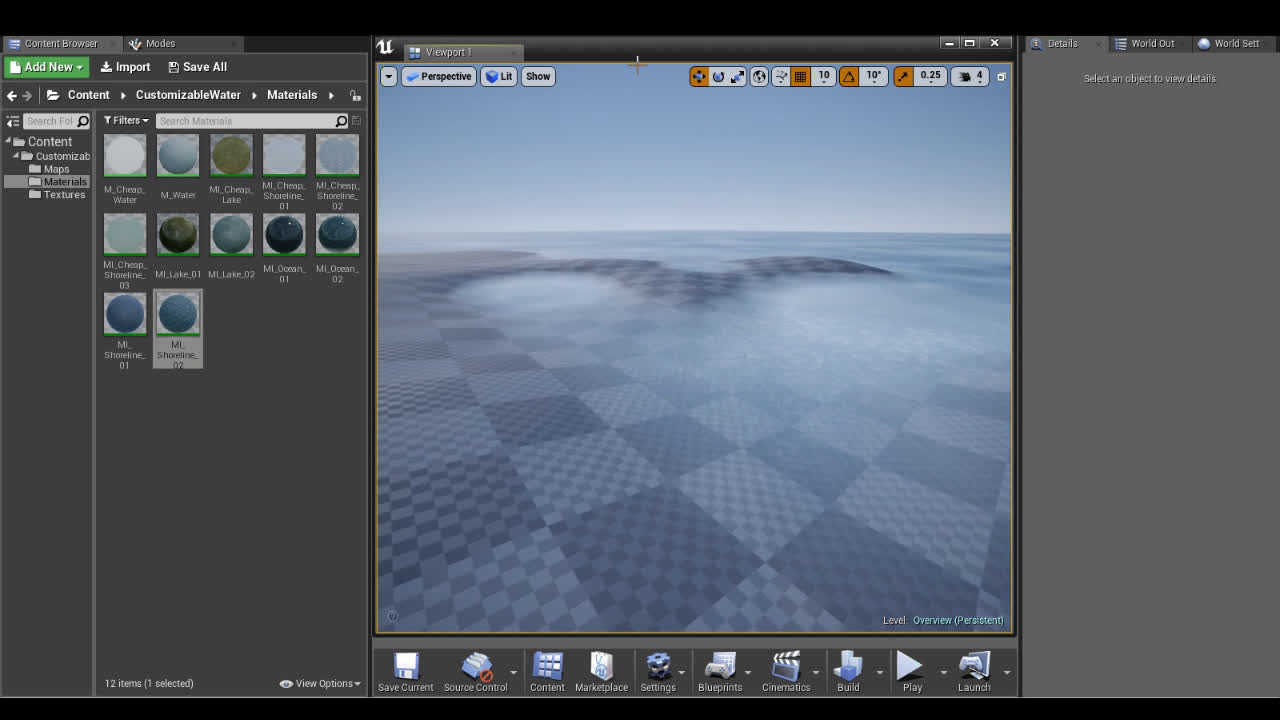Open the View Options dropdown
Screen dimensions: 1280x720
[319, 683]
